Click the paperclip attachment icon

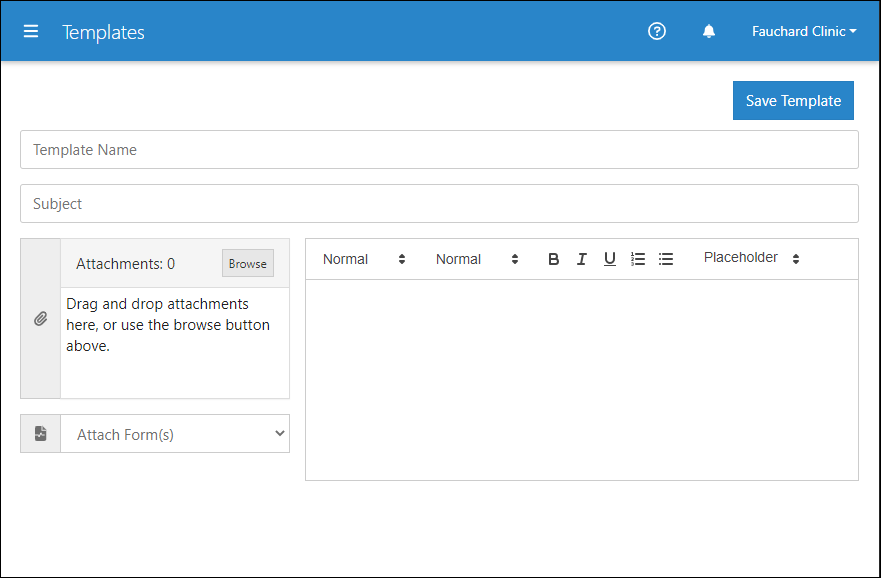[x=40, y=318]
